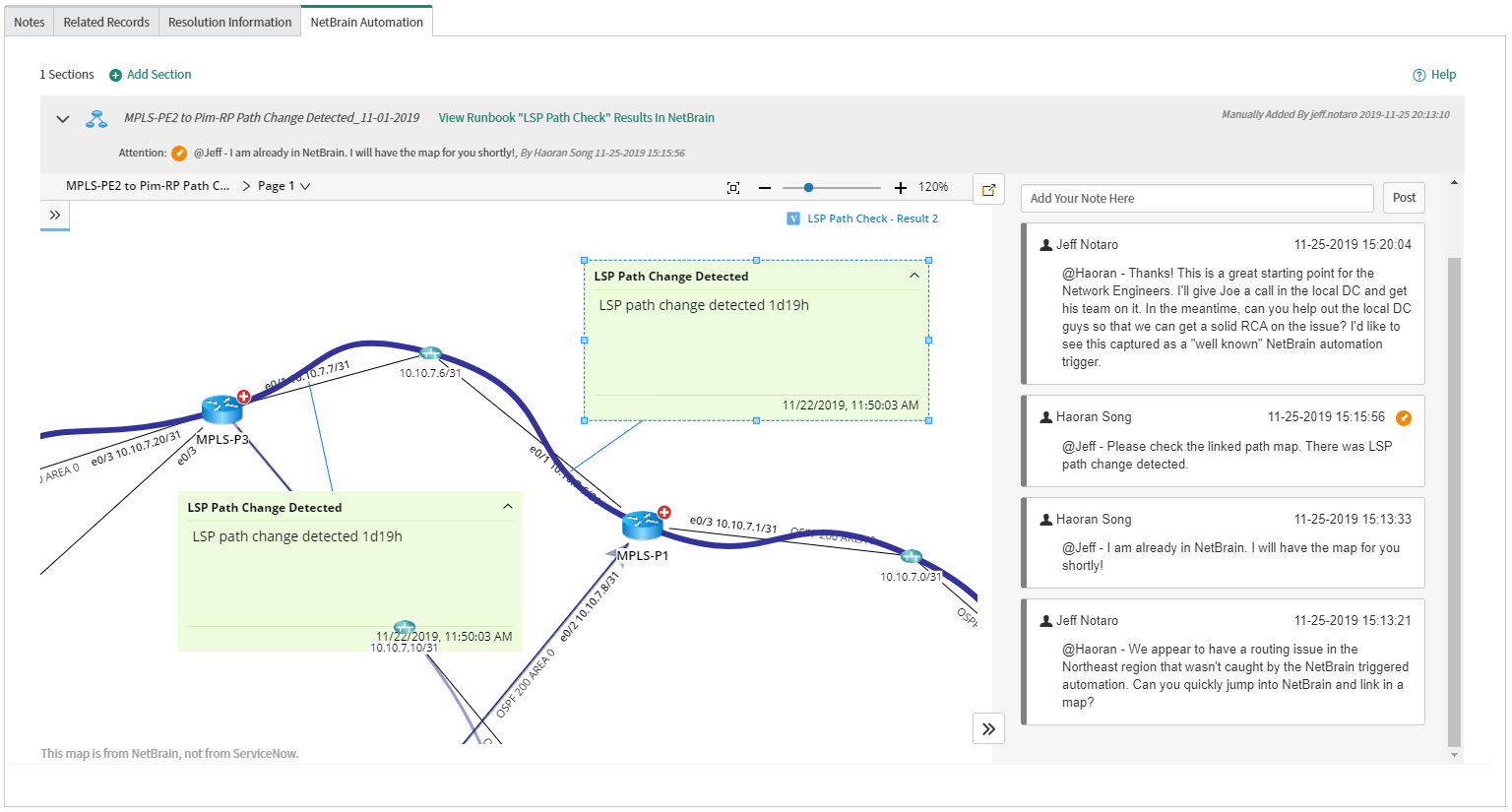Click the MPLS-P1 device label

click(x=643, y=555)
